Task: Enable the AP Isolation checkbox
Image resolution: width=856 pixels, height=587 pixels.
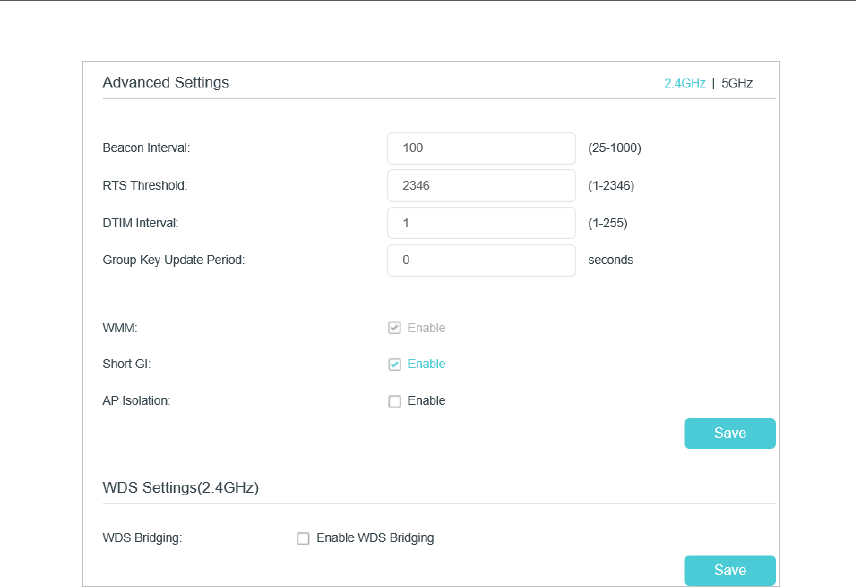Action: 395,401
